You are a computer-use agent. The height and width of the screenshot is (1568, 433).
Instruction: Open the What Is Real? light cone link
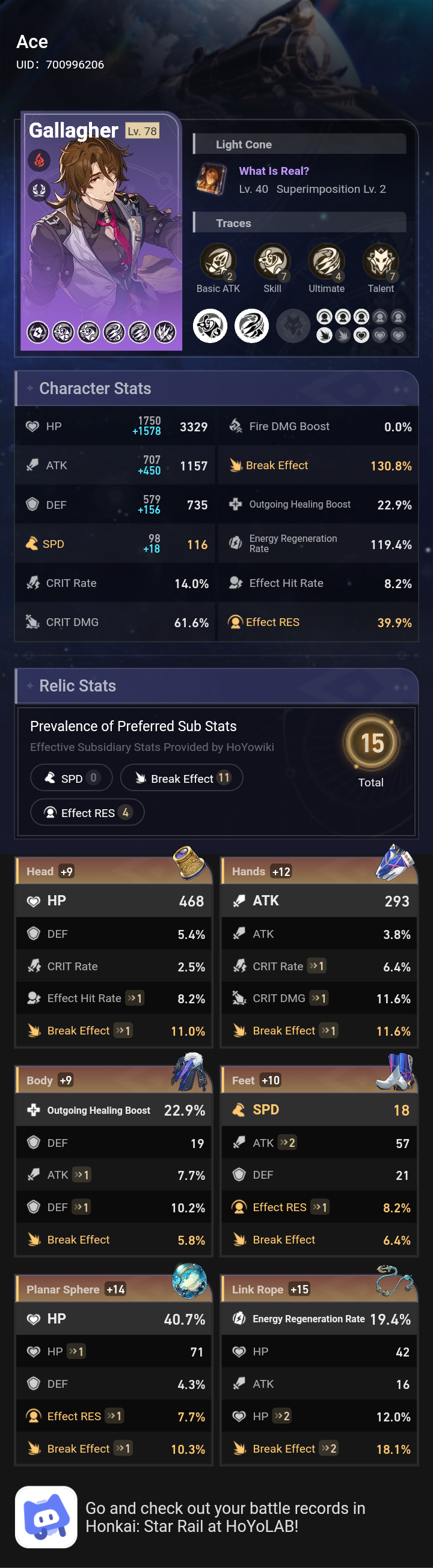[274, 171]
